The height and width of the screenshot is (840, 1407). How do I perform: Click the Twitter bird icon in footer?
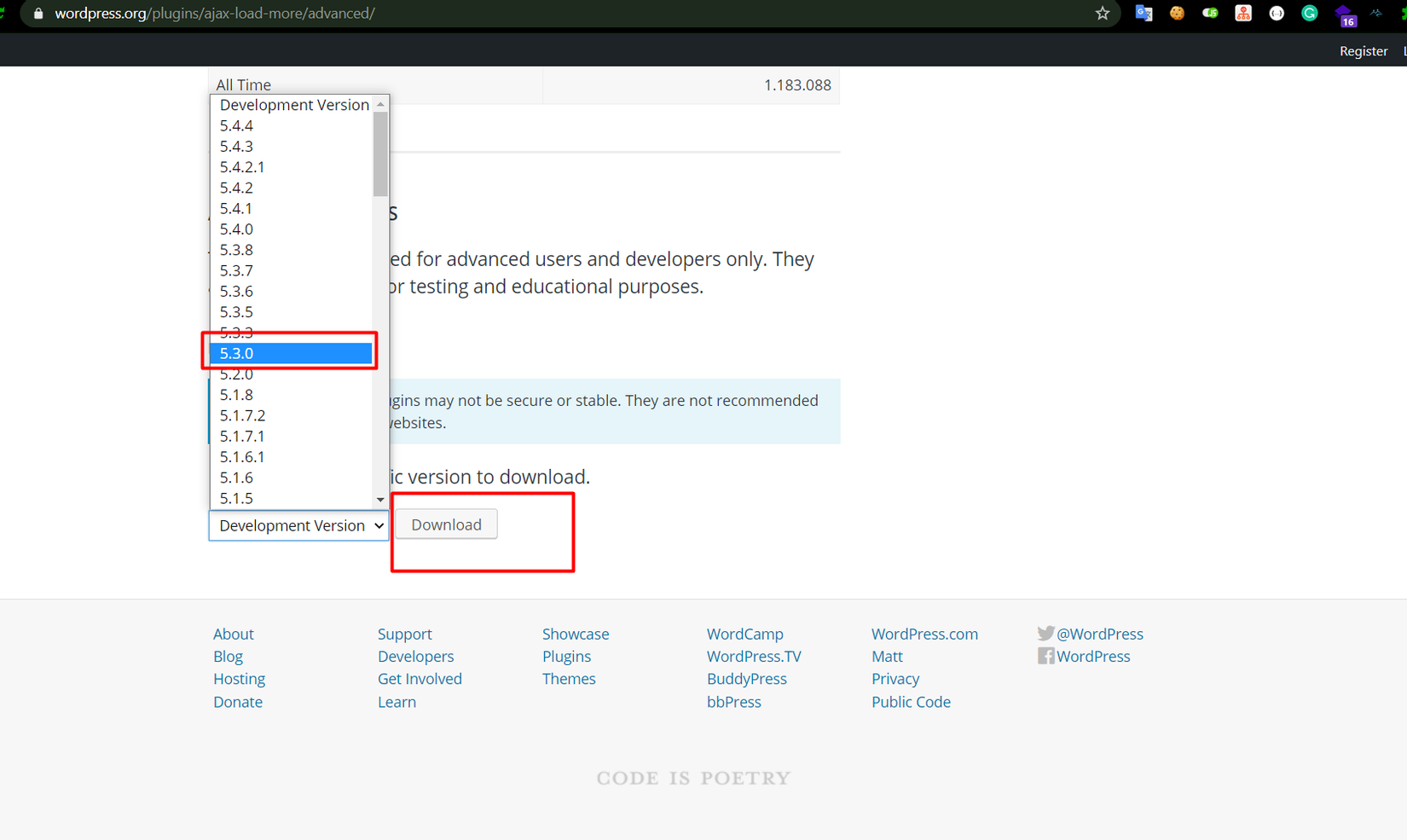(1045, 634)
